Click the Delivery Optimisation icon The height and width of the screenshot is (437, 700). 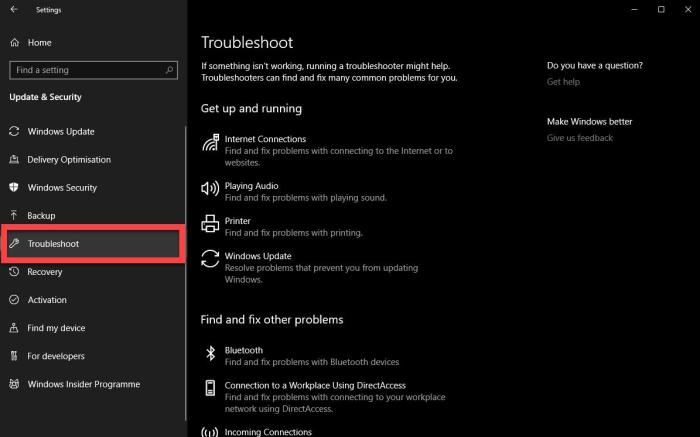click(14, 159)
